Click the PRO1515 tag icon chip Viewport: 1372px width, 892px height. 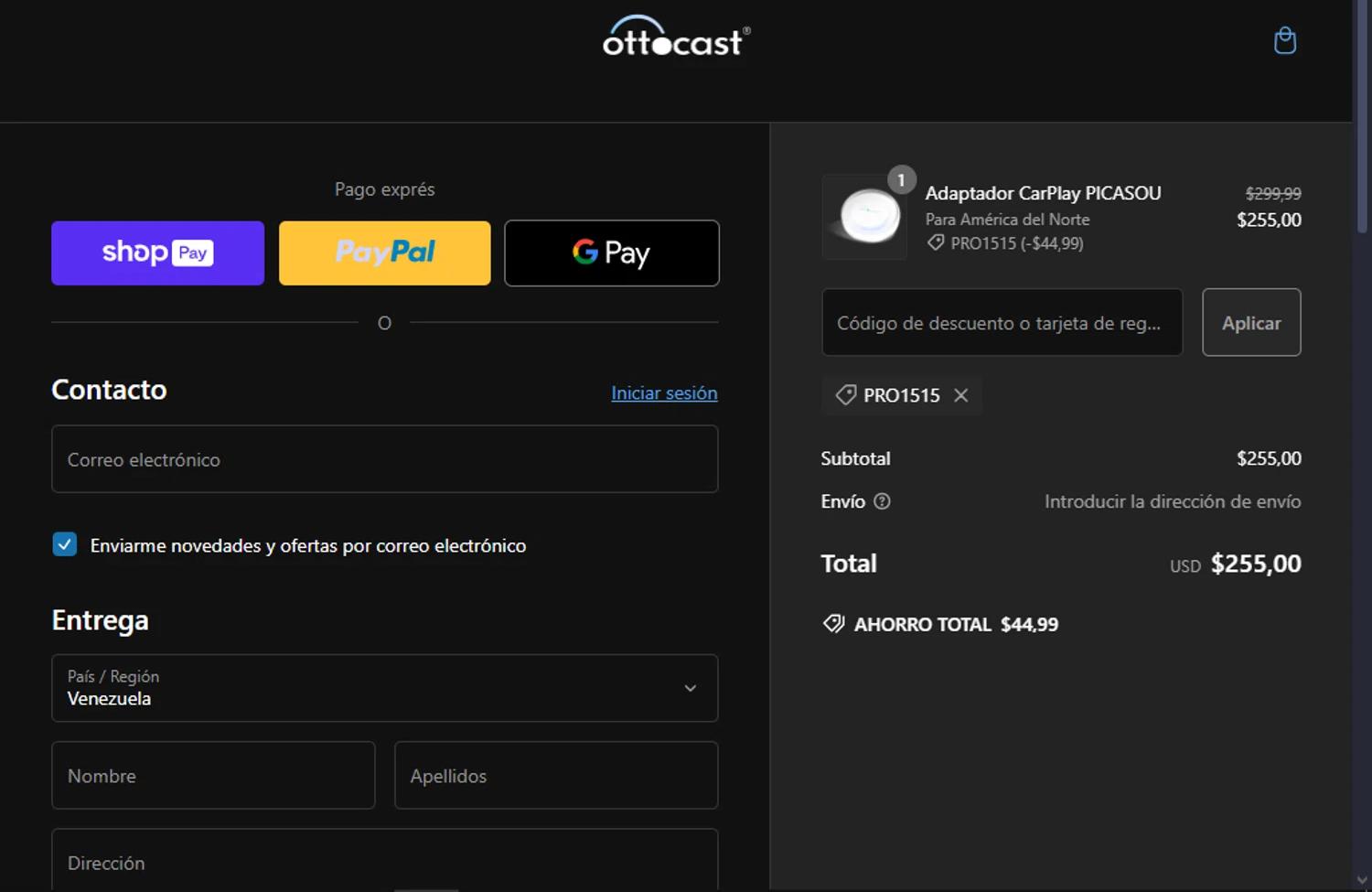[846, 395]
